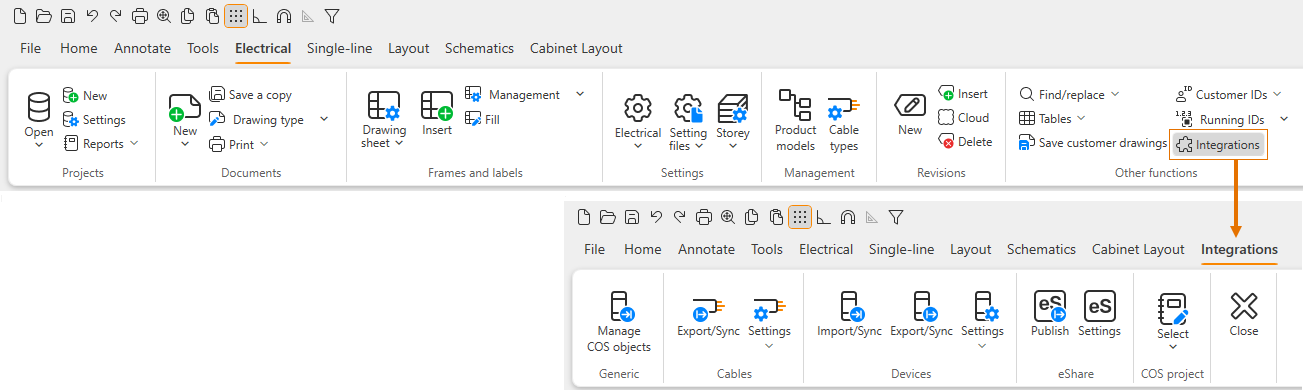Toggle the filter funnel in upper toolbar
1303x390 pixels.
point(332,16)
